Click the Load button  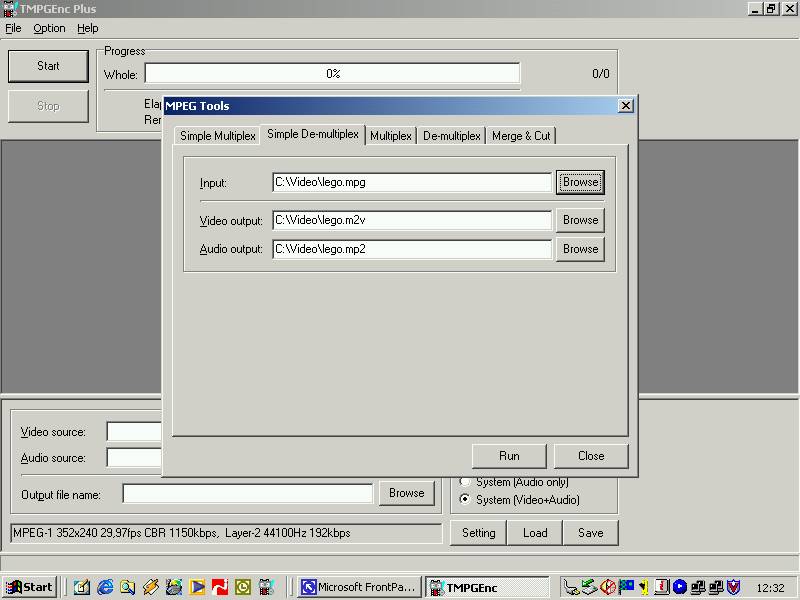535,533
